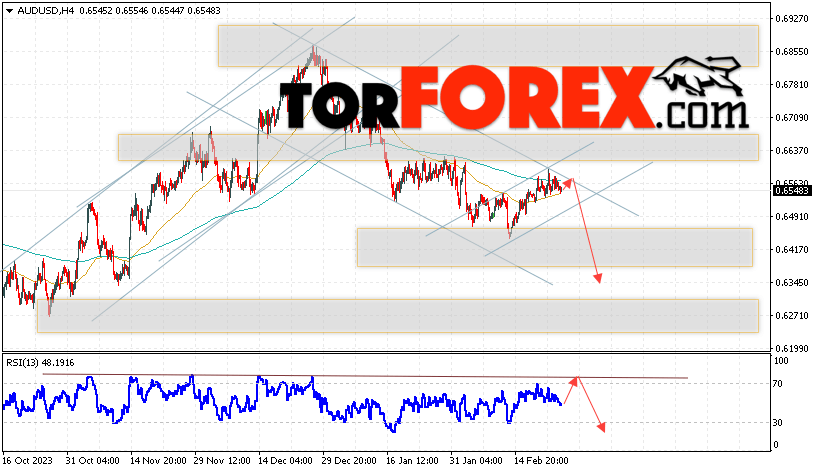This screenshot has height=472, width=816.
Task: Click the OHLC quote values in header
Action: [x=150, y=10]
